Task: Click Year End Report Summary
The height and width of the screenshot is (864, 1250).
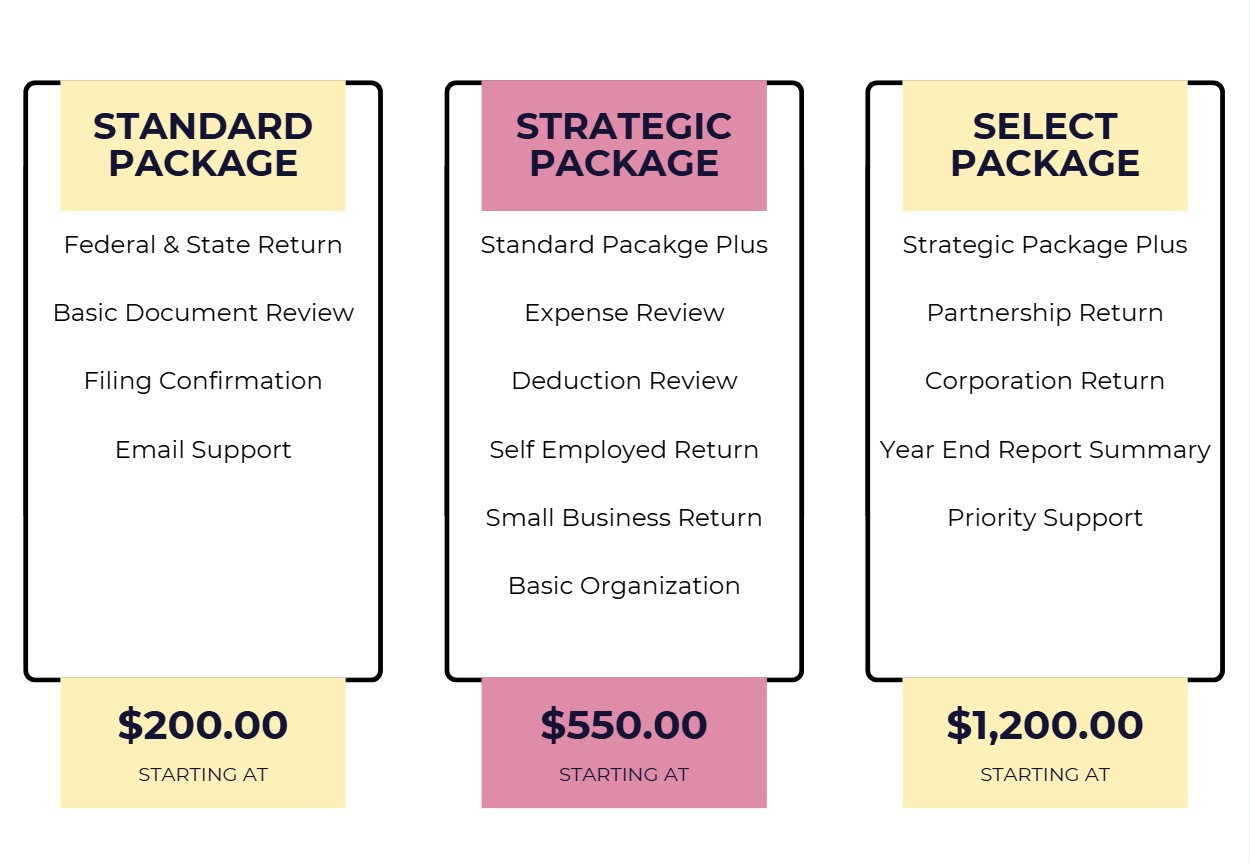Action: tap(1045, 450)
